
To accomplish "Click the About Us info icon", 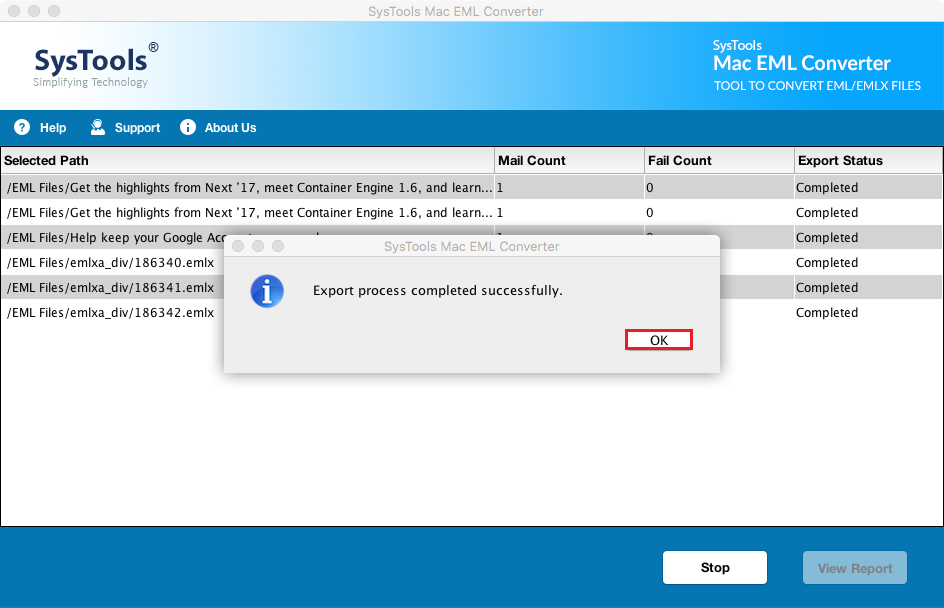I will pos(188,127).
